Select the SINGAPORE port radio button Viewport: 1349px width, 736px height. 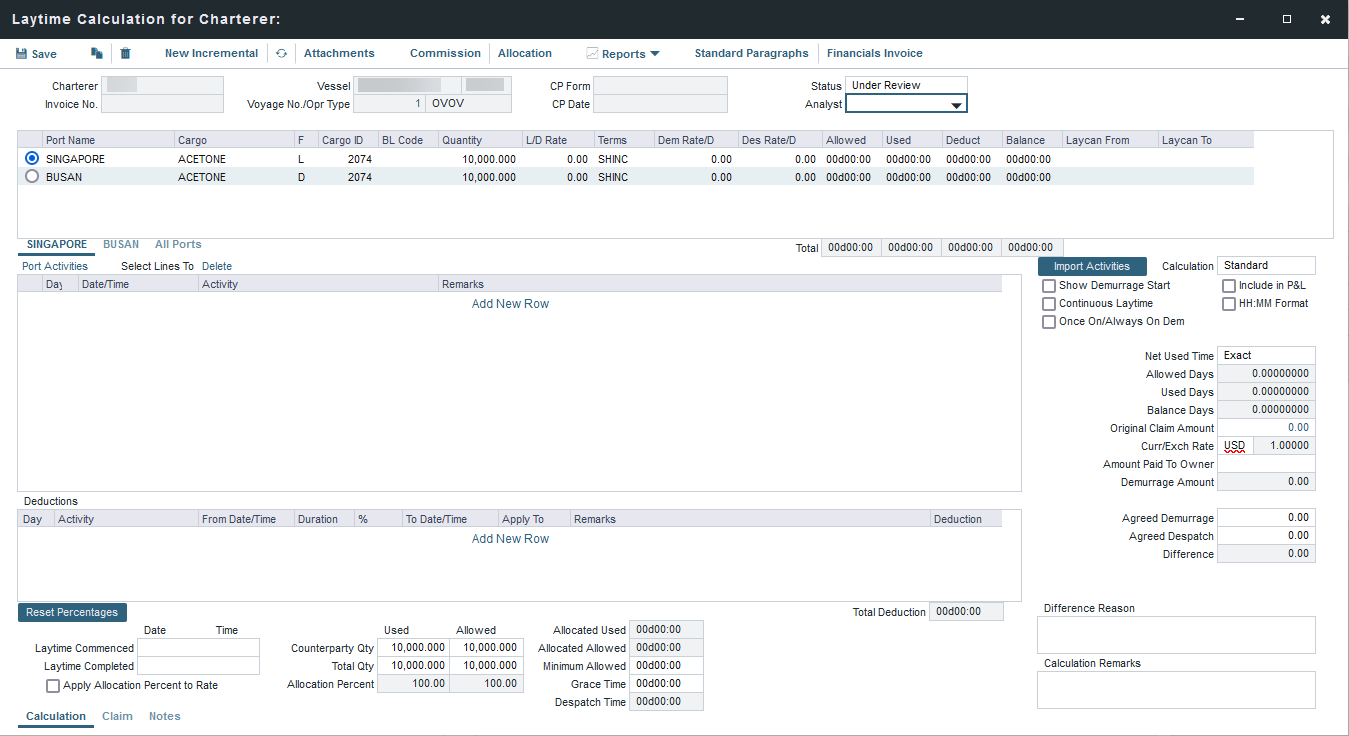click(x=32, y=159)
